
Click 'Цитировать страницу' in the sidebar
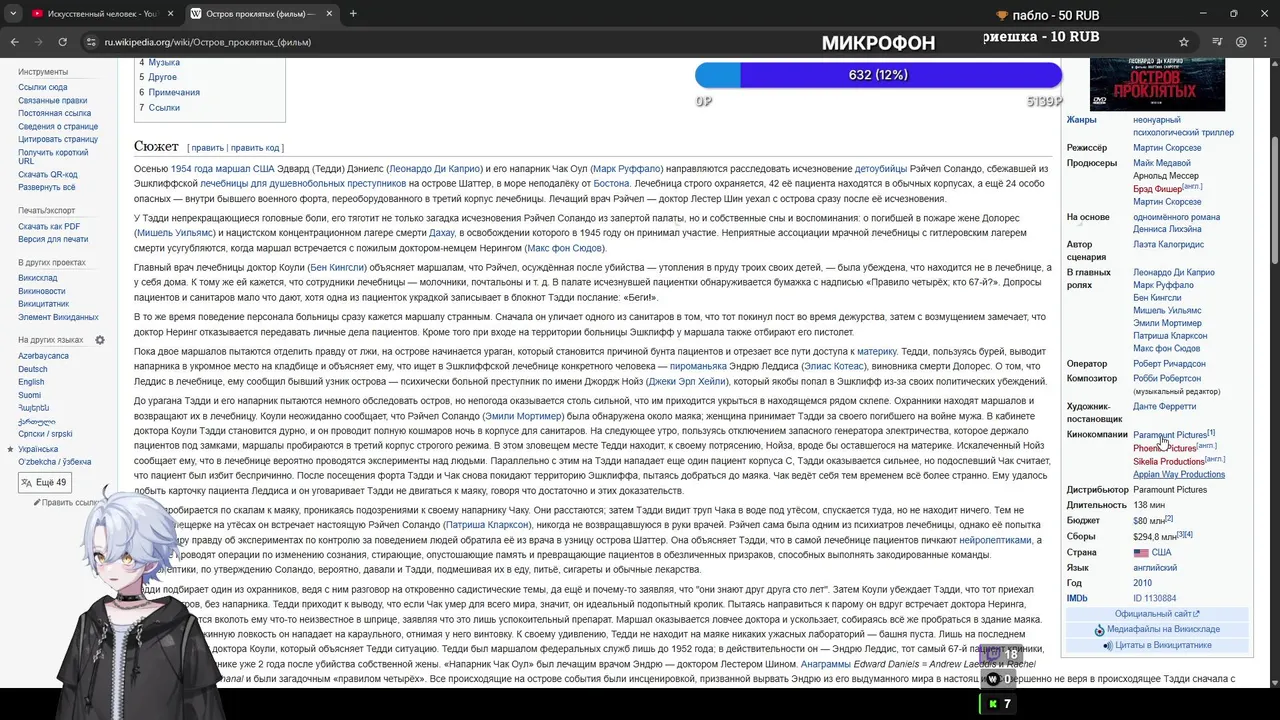tap(58, 139)
